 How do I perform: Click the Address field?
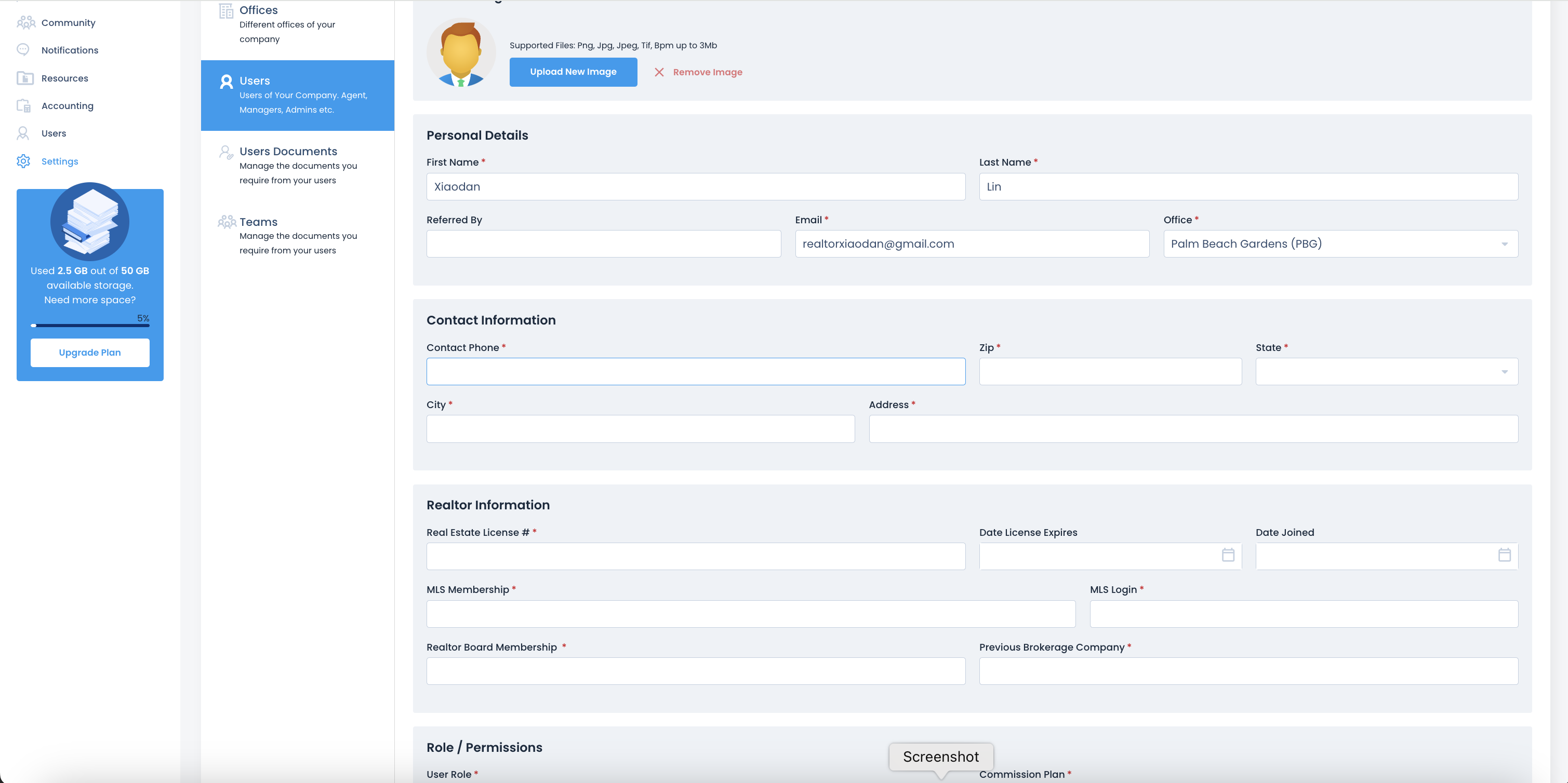click(1193, 429)
